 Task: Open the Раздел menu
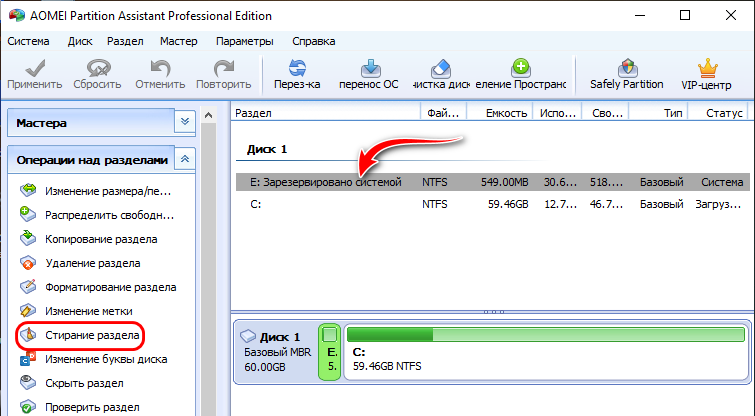click(x=125, y=41)
